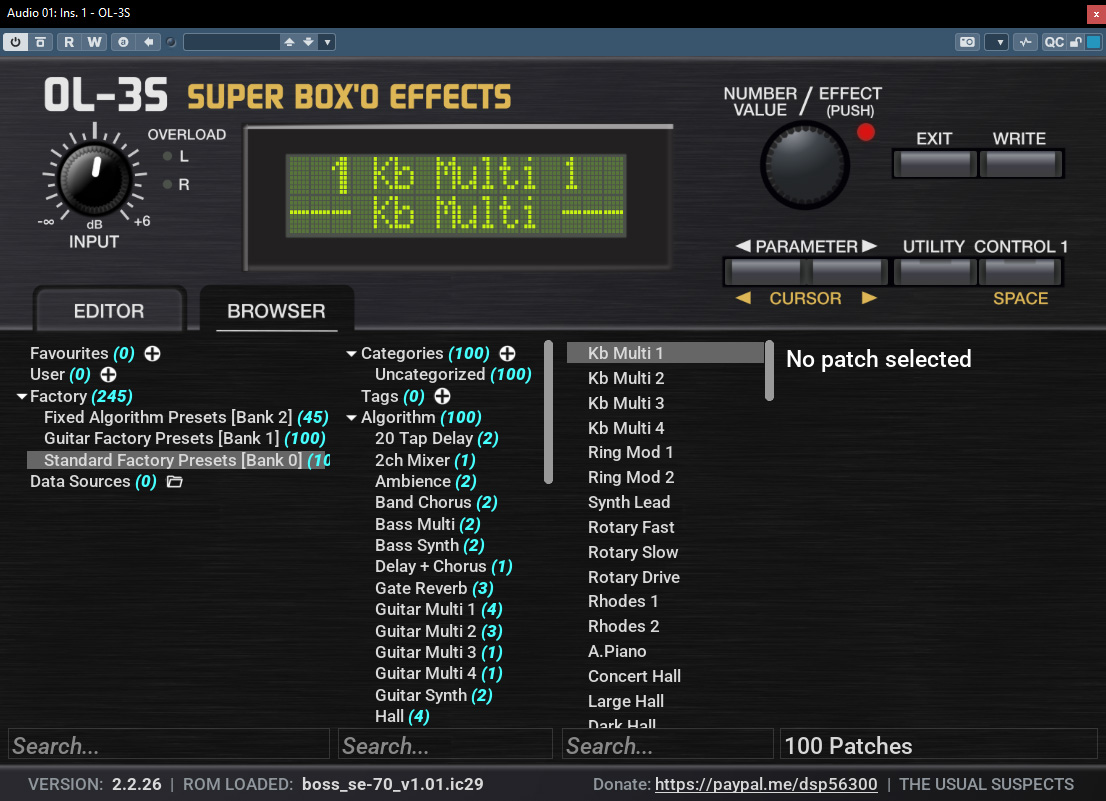Load the next preset arrow
The width and height of the screenshot is (1106, 801).
click(x=308, y=42)
